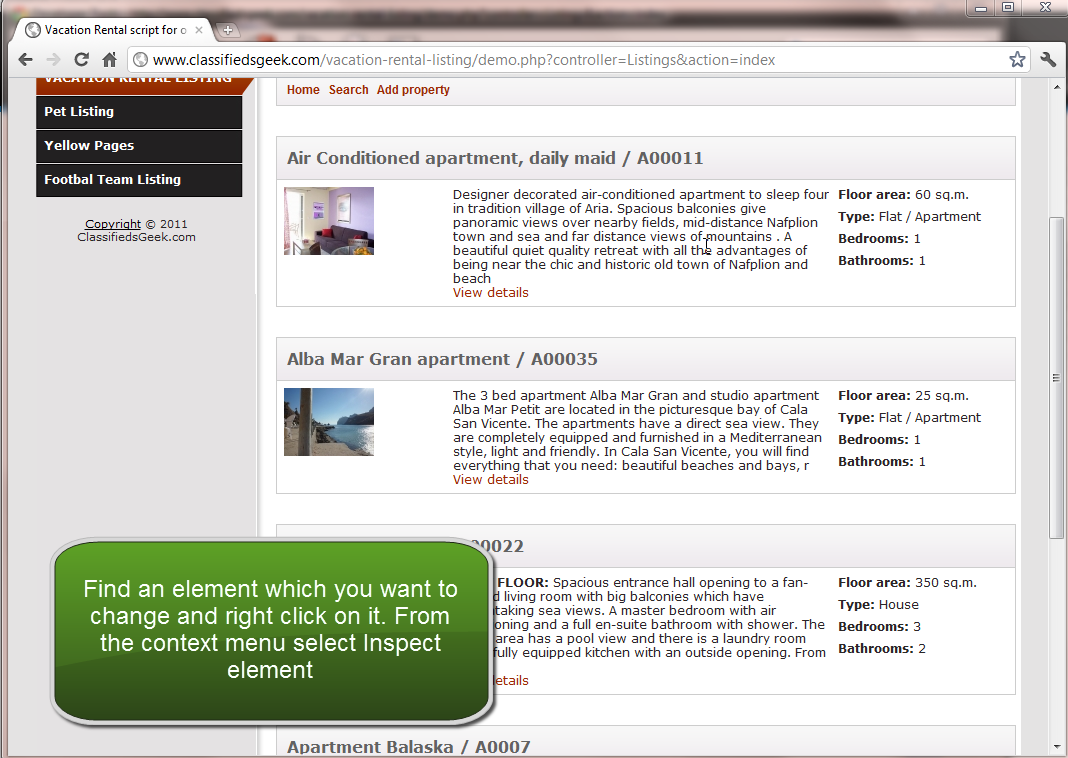Click the 'Floor area: 60 sq.m.' text
This screenshot has width=1068, height=758.
pos(903,195)
